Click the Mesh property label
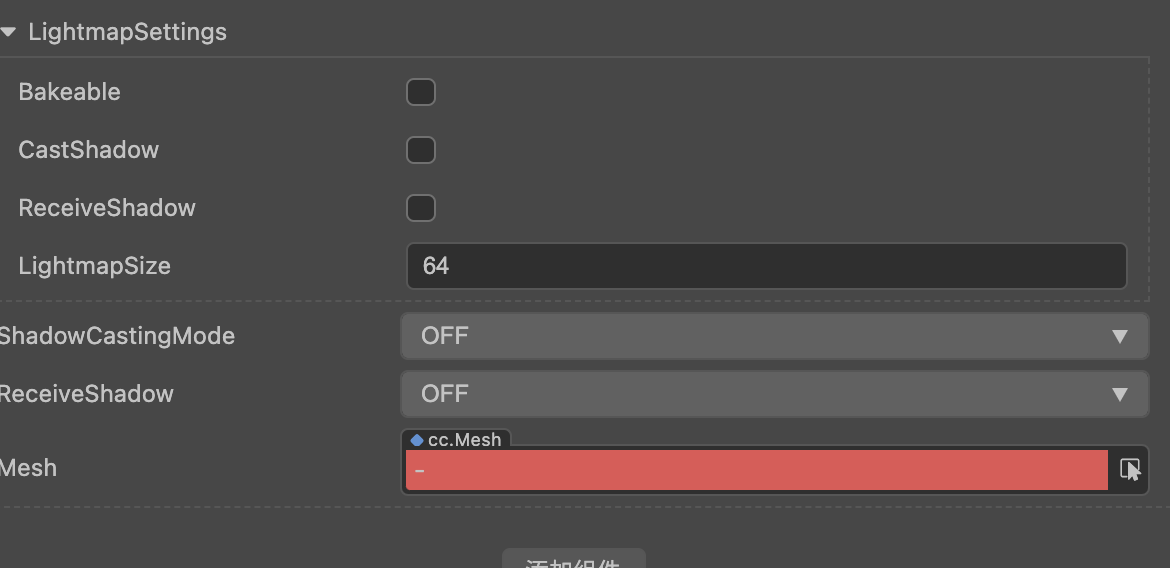 (28, 468)
